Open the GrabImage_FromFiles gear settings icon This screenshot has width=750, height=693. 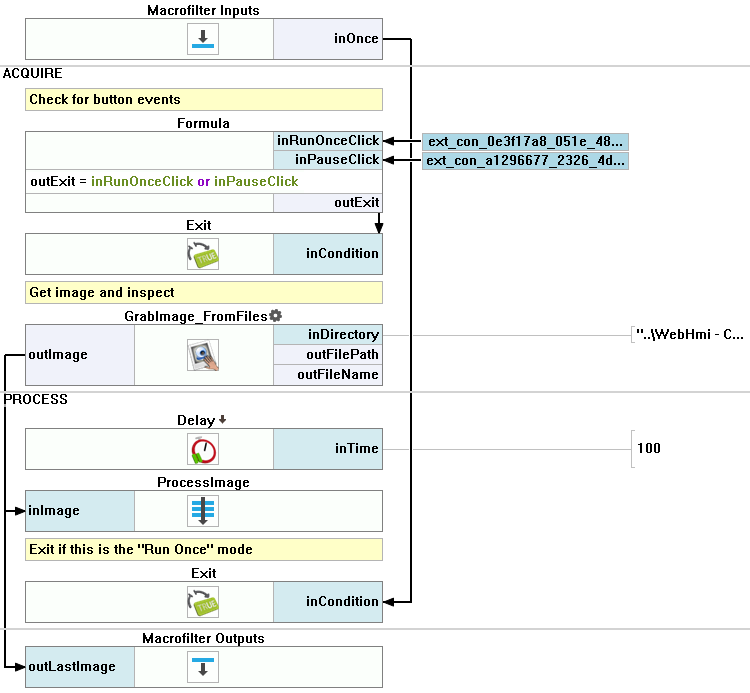[276, 316]
